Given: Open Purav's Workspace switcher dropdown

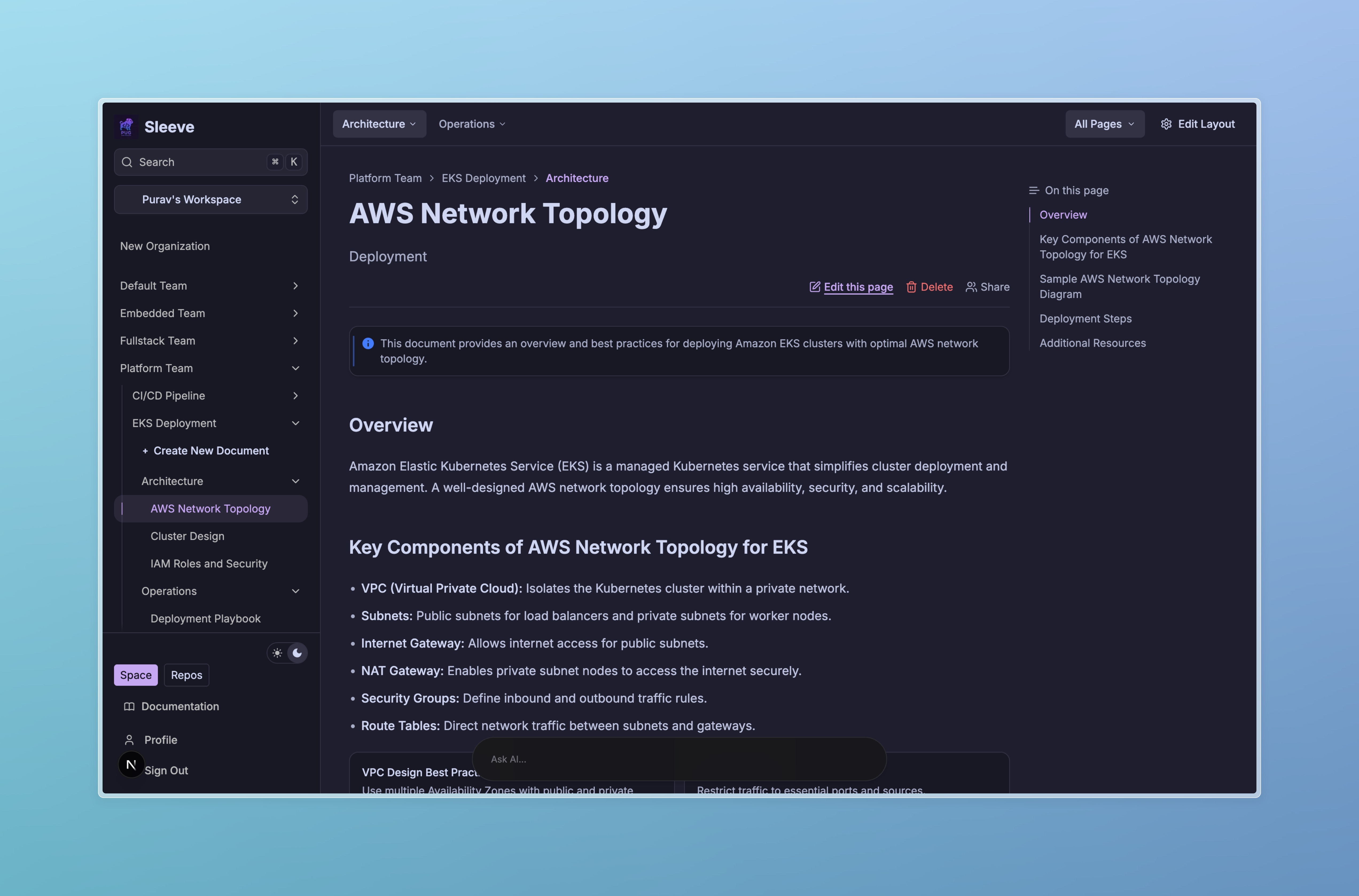Looking at the screenshot, I should click(211, 200).
